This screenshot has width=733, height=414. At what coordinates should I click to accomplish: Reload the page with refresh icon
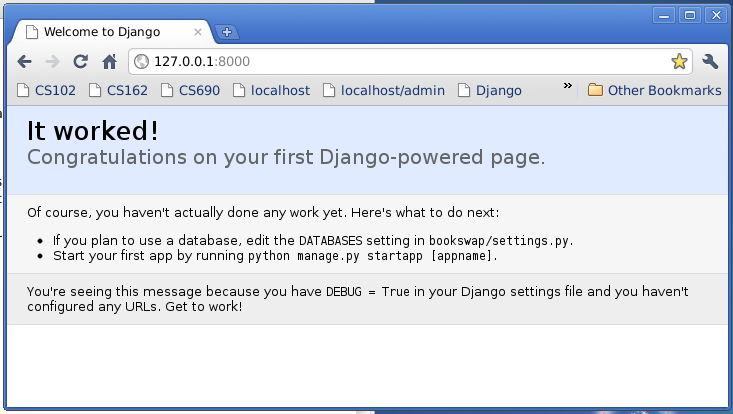pos(80,61)
